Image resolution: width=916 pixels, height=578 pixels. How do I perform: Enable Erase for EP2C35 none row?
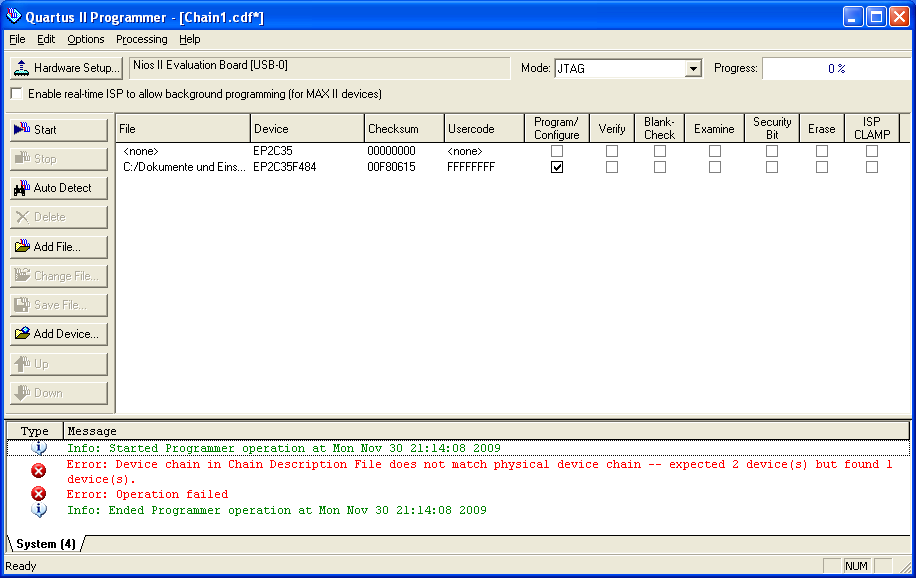tap(821, 151)
